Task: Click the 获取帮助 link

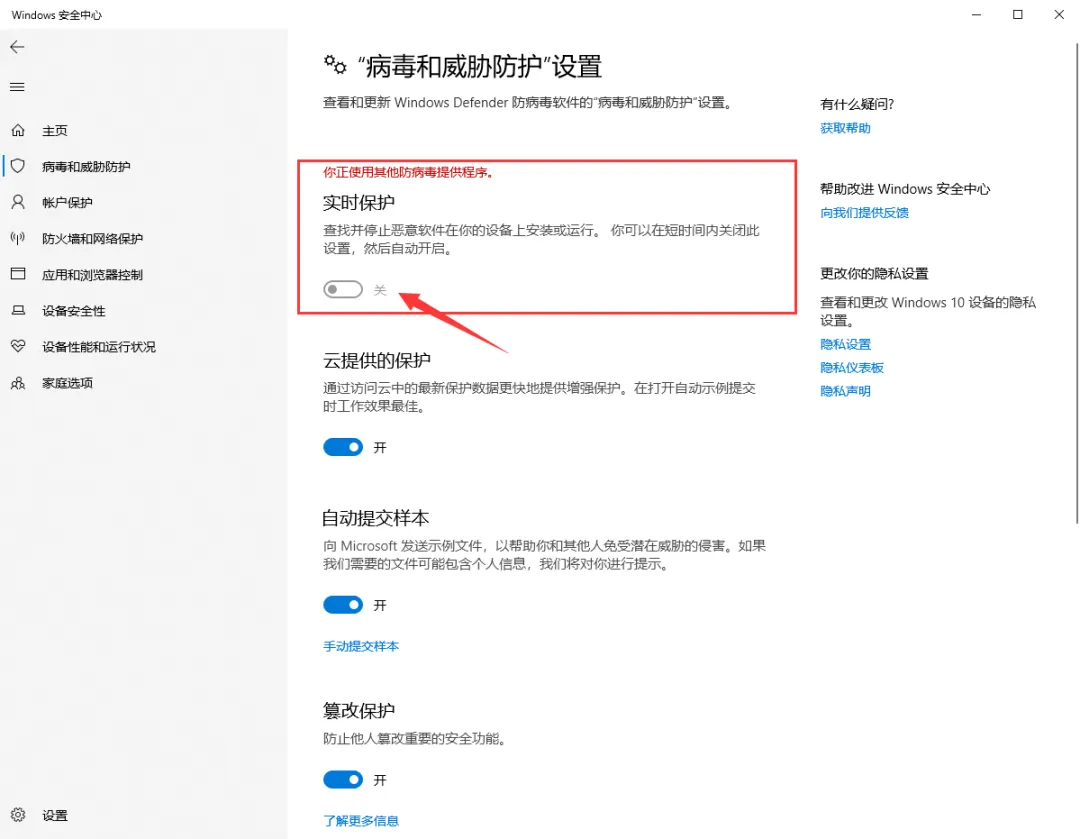Action: tap(845, 128)
